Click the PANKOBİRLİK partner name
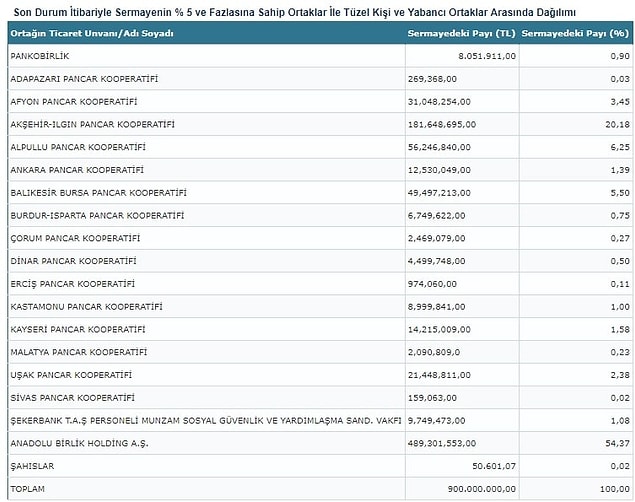This screenshot has width=635, height=502. [x=40, y=56]
